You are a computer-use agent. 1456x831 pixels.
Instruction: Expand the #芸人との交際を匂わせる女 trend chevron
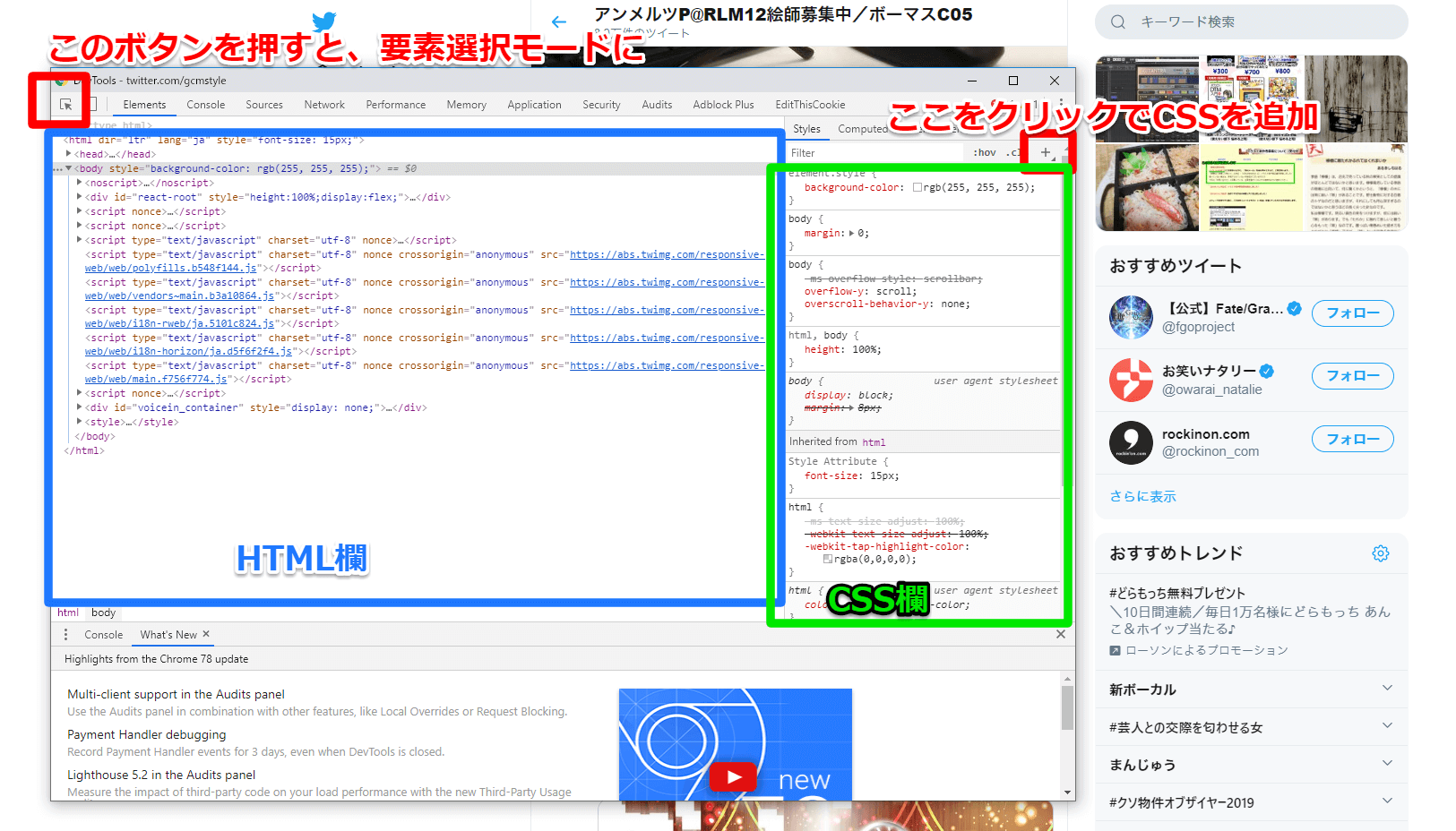click(1387, 725)
